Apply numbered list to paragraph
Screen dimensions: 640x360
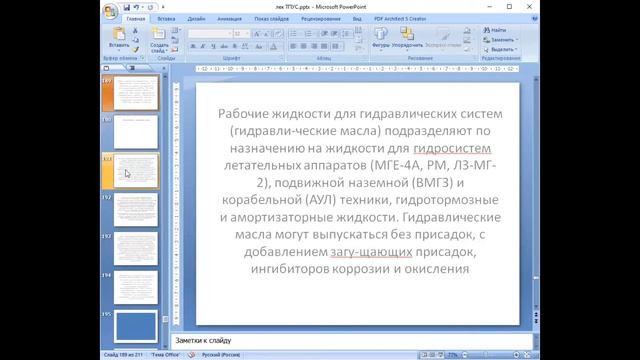pos(309,33)
